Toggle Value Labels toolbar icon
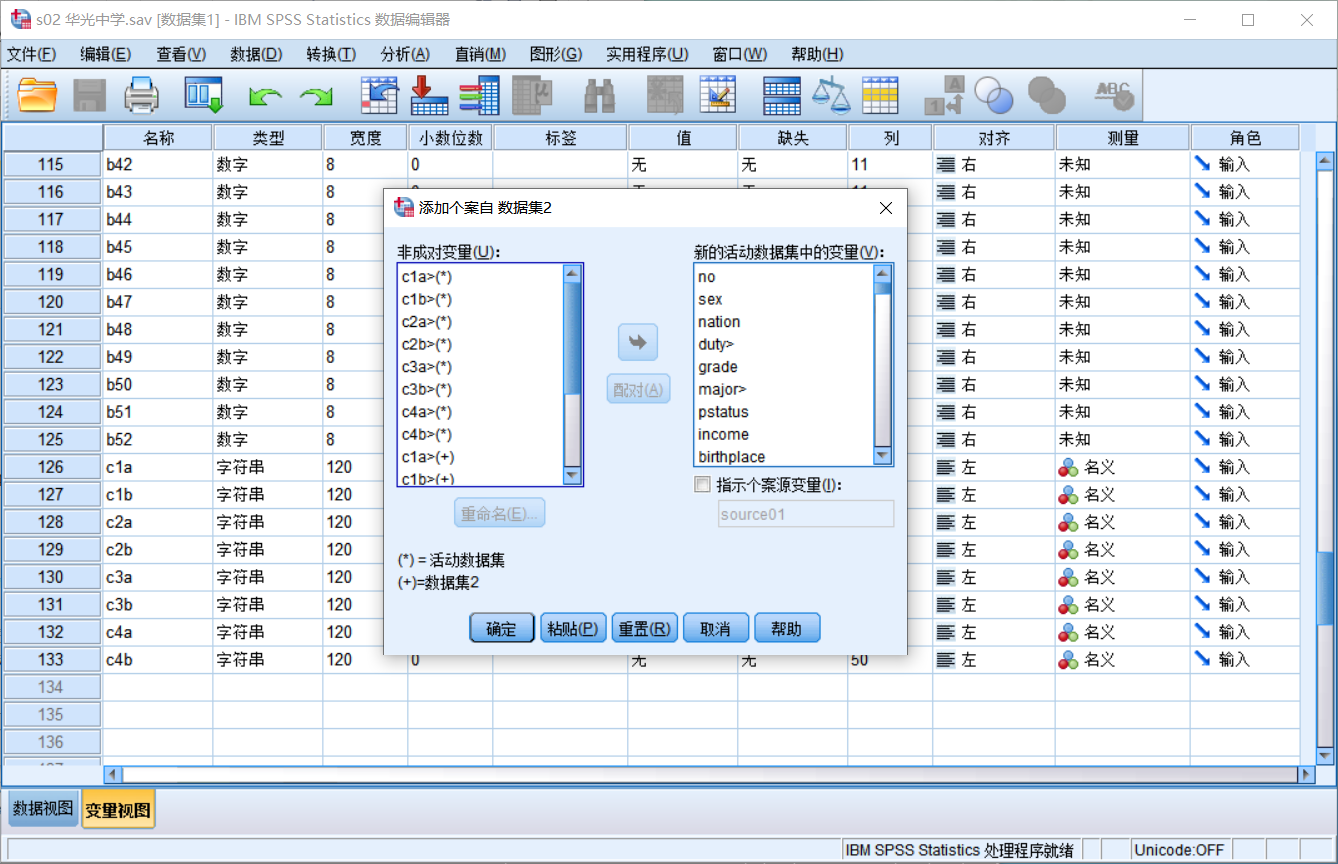Screen dimensions: 1338x864 point(944,95)
